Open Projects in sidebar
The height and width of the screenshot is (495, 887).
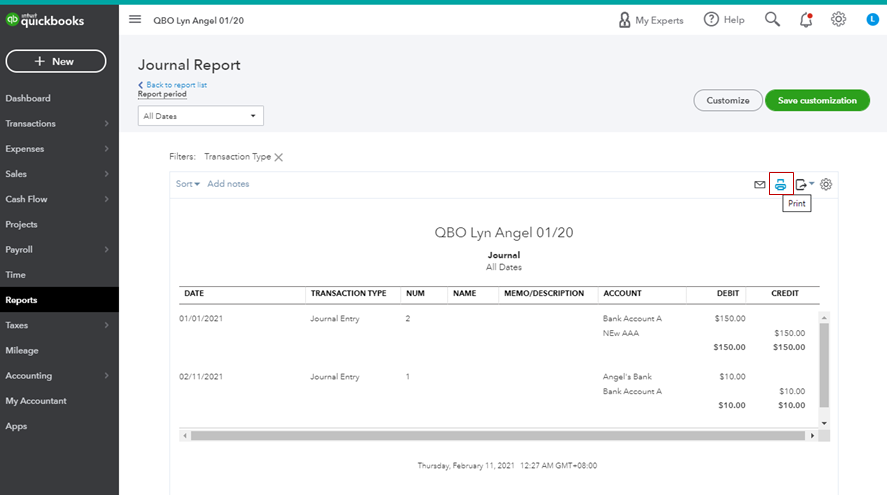(x=21, y=225)
